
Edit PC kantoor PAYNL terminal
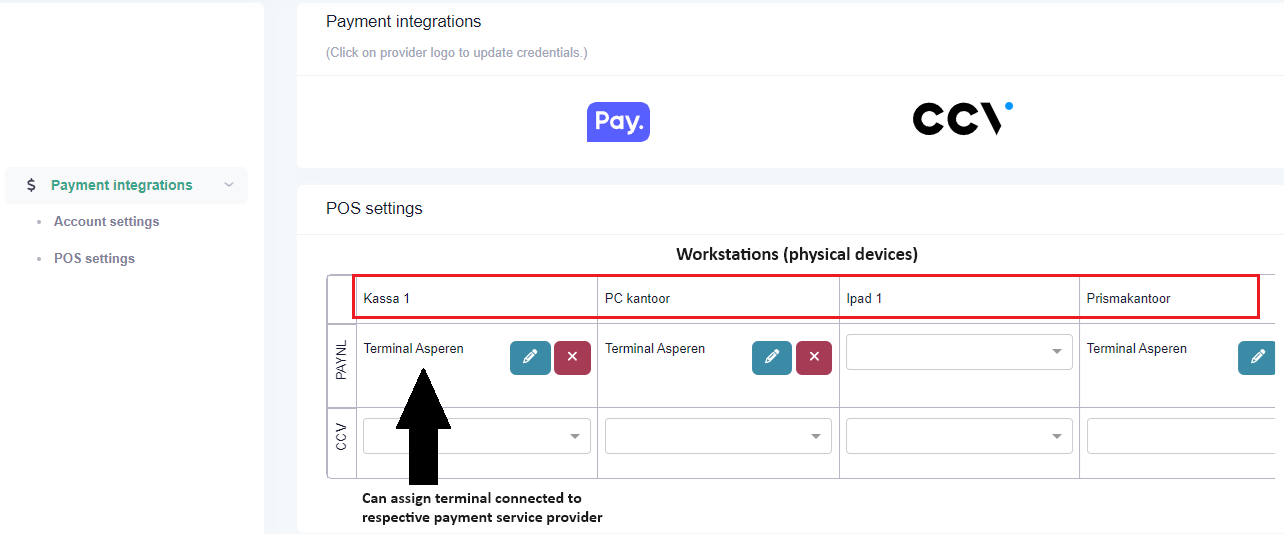tap(772, 358)
